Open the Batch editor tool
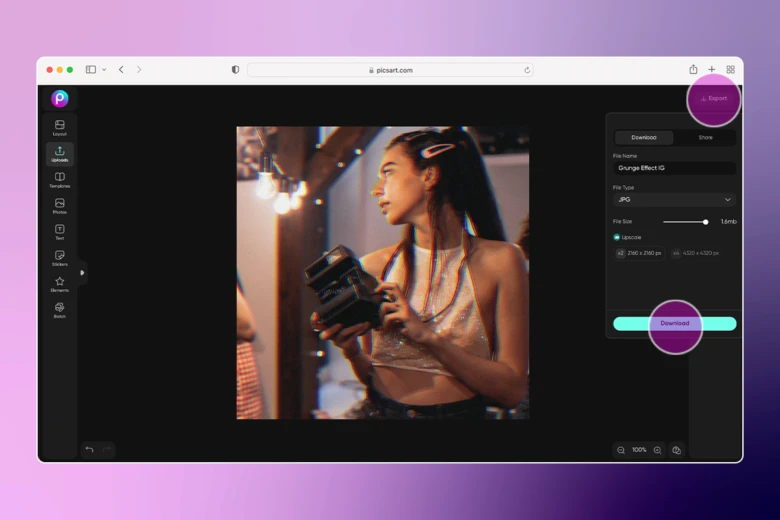The width and height of the screenshot is (780, 520). pos(60,310)
